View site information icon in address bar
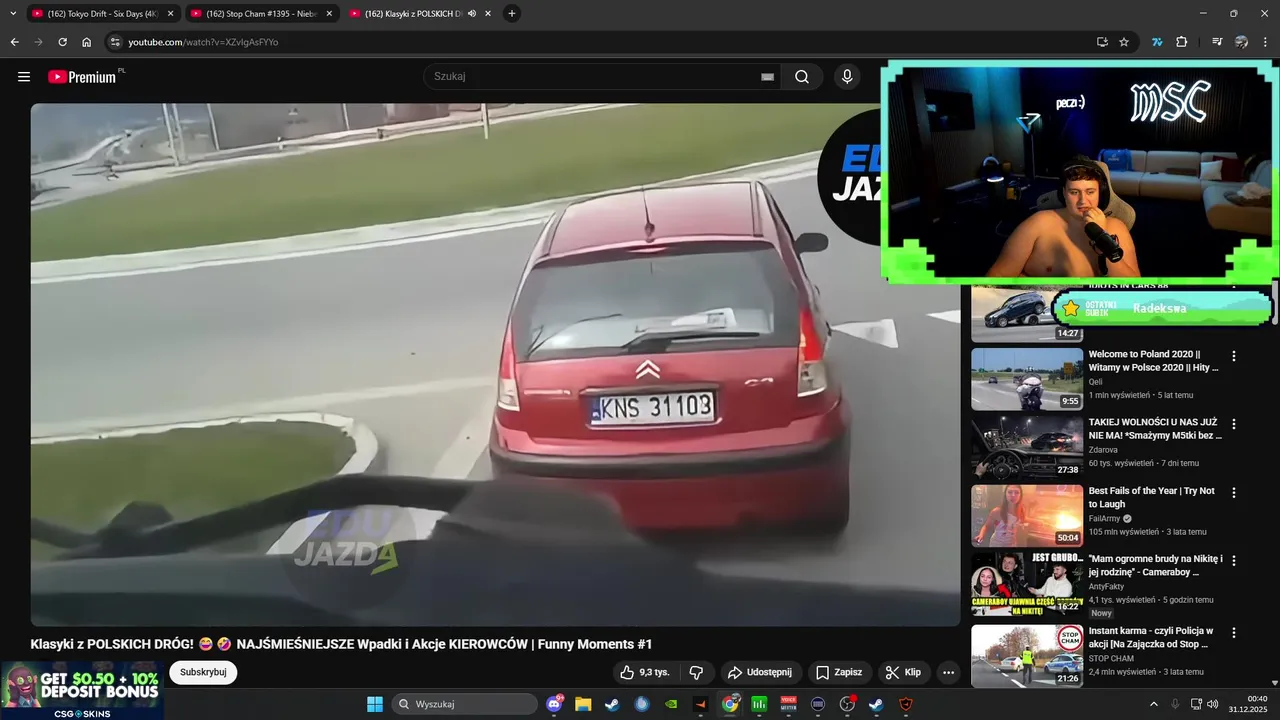 point(115,42)
